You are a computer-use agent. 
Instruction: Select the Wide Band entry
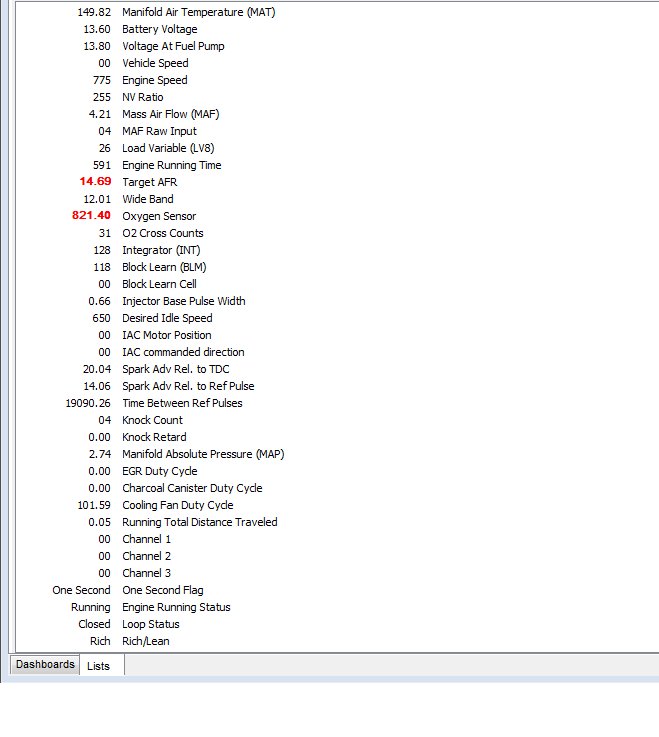point(147,199)
